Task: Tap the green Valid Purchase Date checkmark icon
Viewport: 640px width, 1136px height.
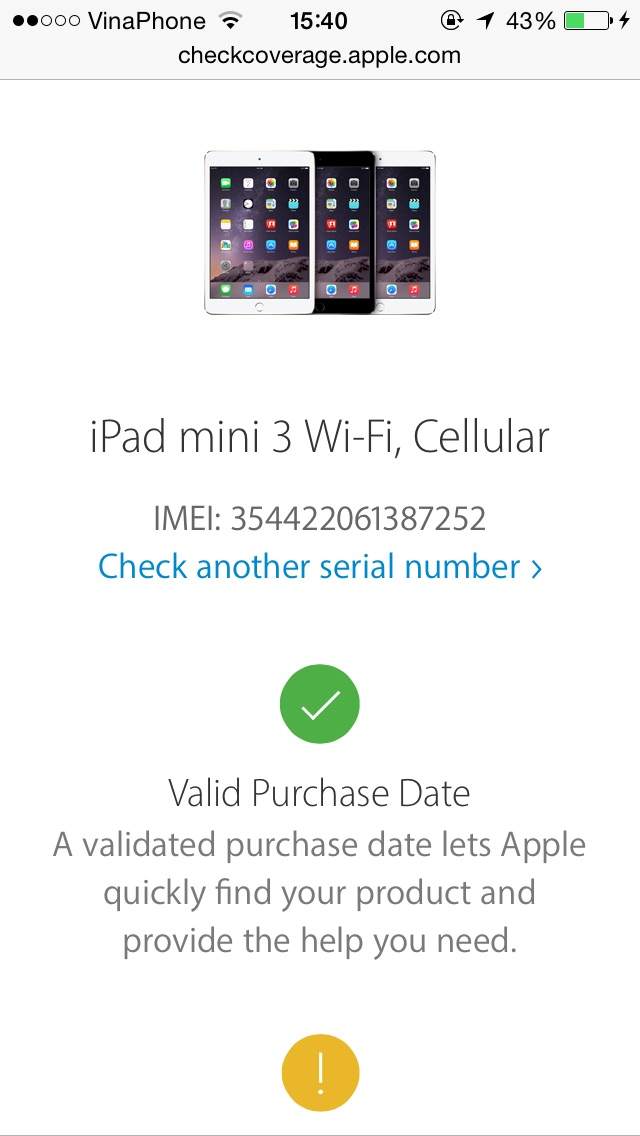Action: click(x=320, y=703)
